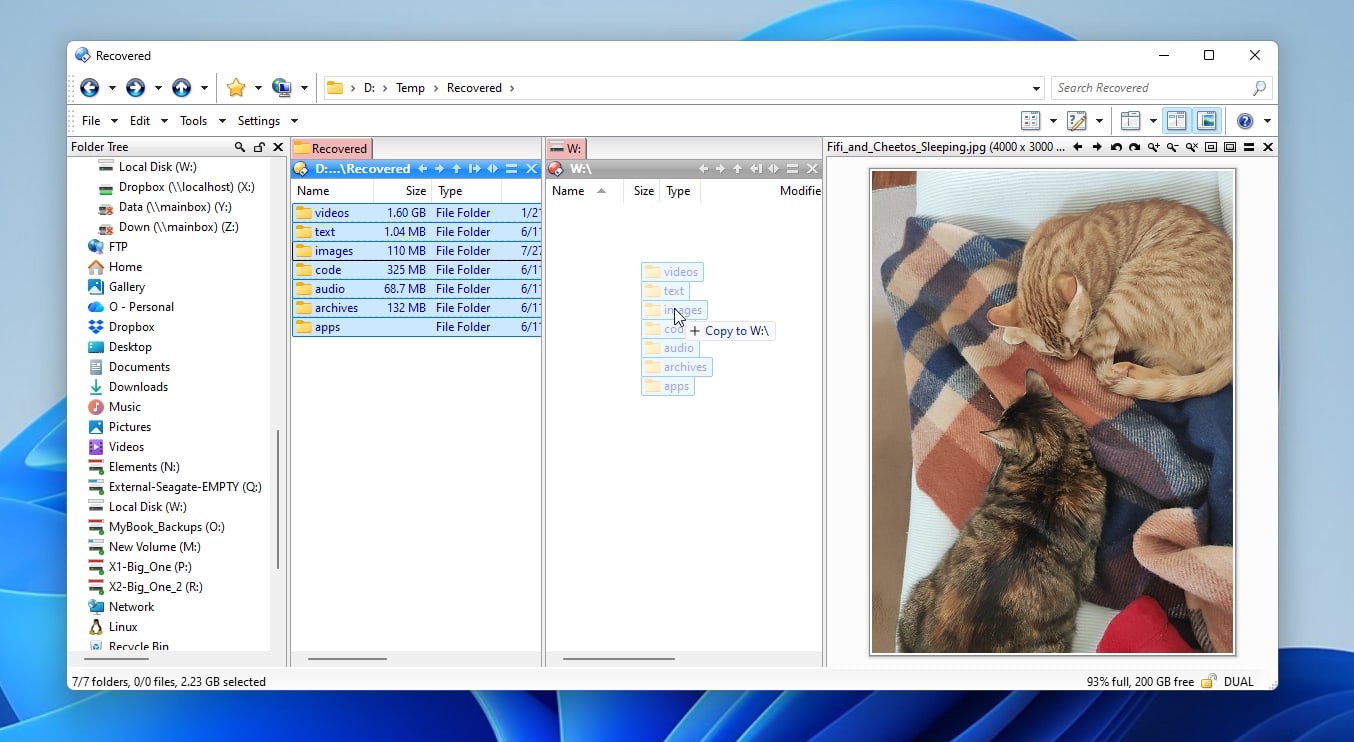Select the archives folder row
This screenshot has width=1354, height=742.
[x=416, y=308]
